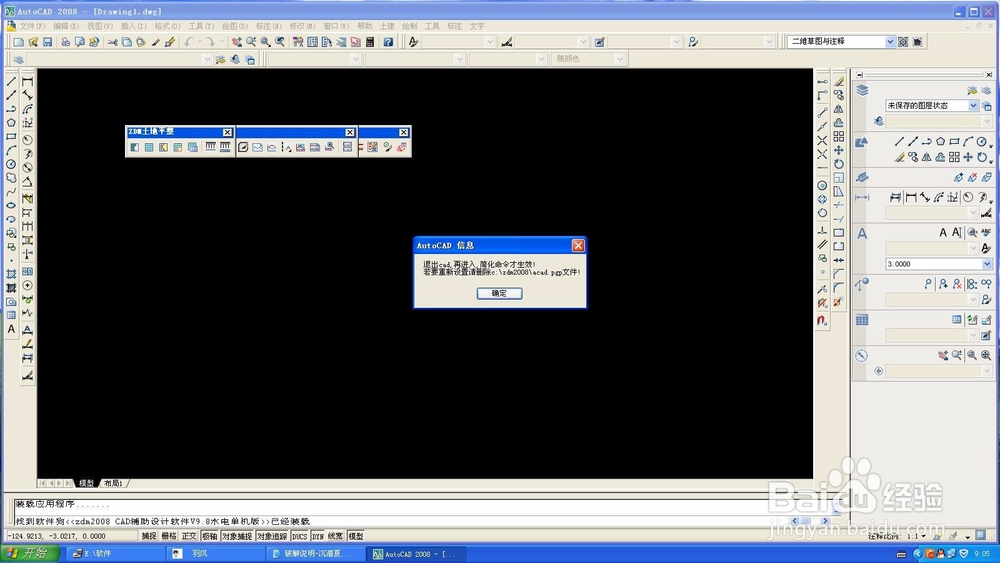1000x563 pixels.
Task: Open the 文件 menu
Action: 32,26
